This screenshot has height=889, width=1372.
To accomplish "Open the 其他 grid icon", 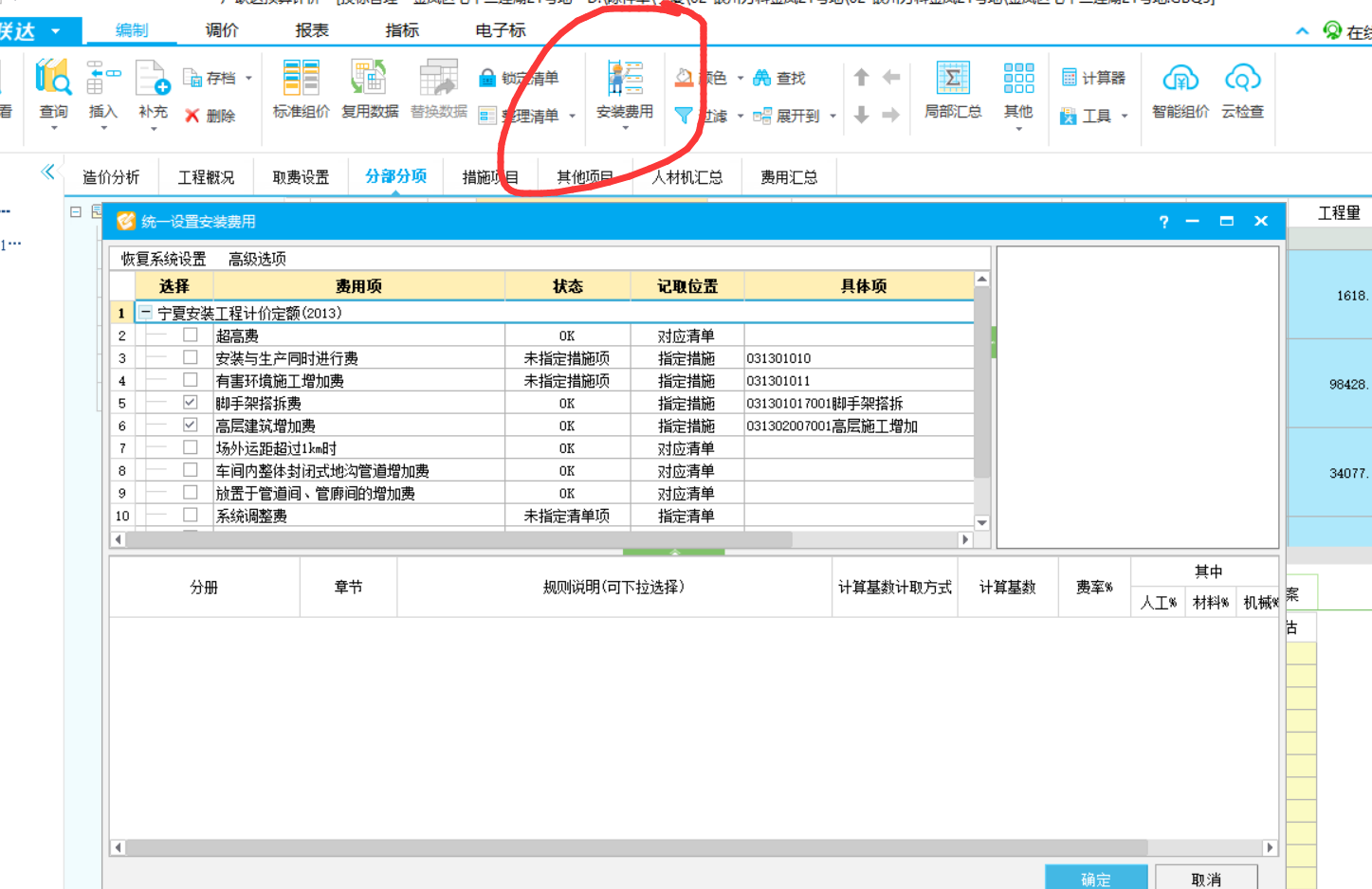I will click(x=1018, y=78).
